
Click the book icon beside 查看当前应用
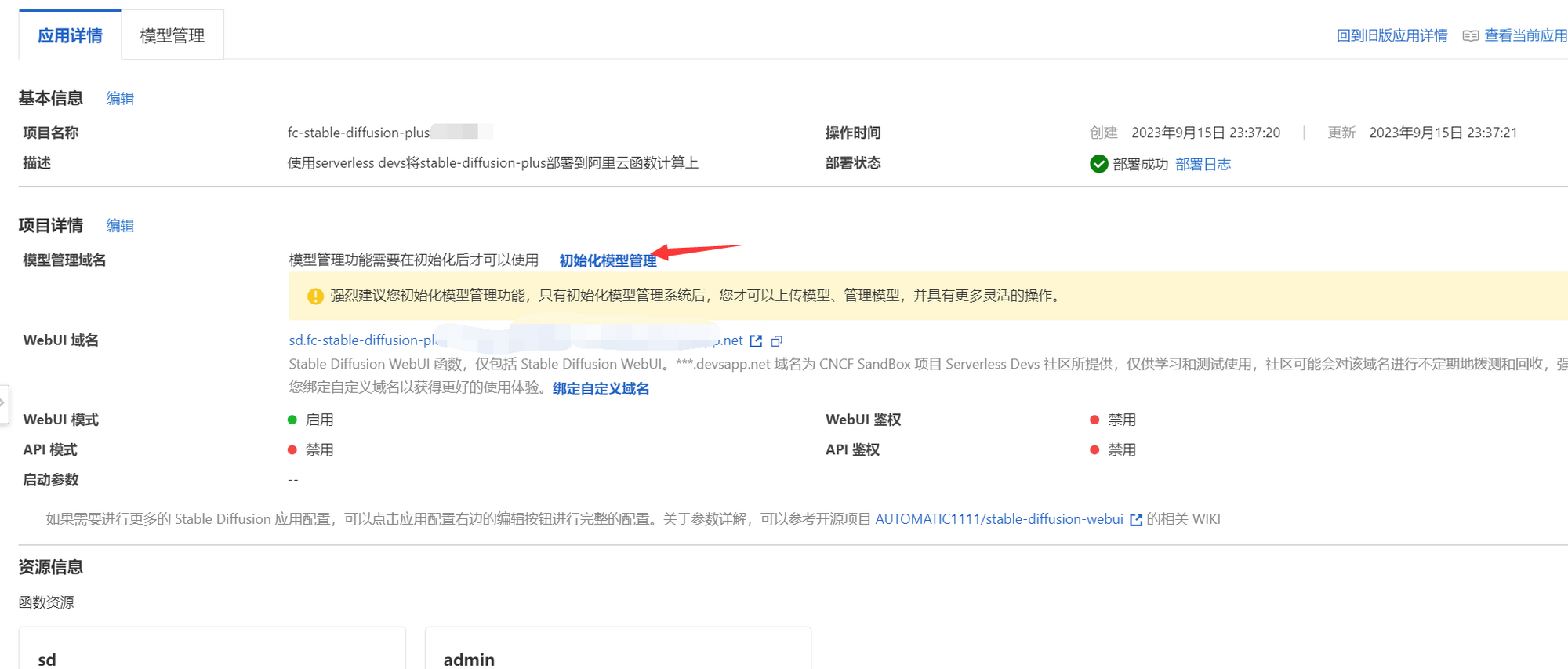point(1471,36)
